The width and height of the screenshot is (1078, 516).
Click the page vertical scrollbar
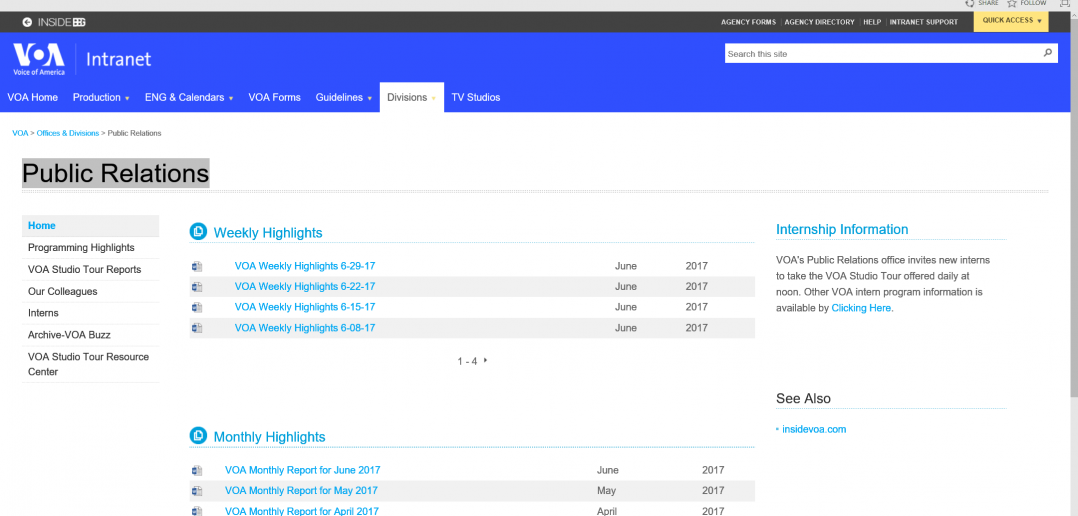point(1074,206)
